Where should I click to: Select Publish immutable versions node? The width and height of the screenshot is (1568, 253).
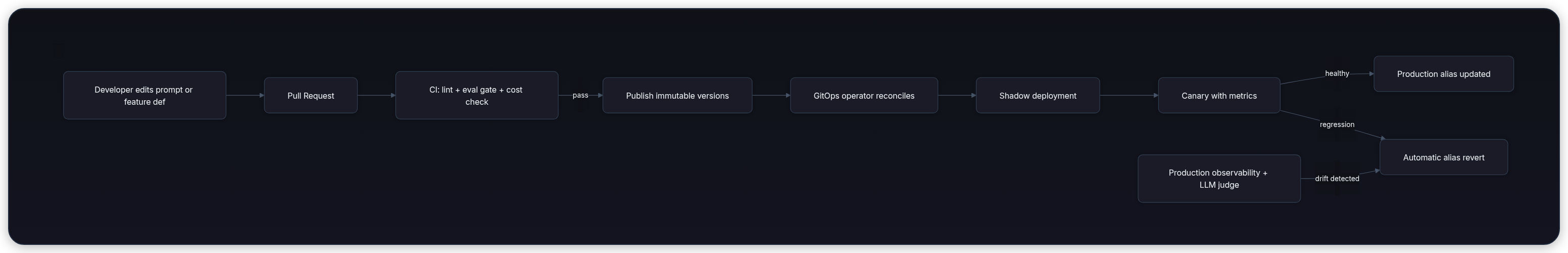677,95
